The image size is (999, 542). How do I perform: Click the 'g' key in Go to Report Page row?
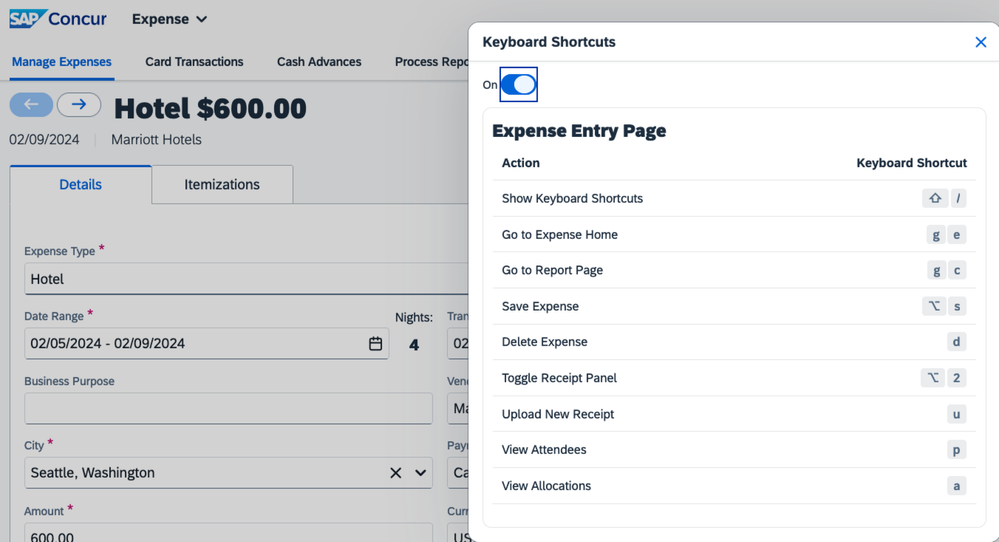tap(936, 270)
